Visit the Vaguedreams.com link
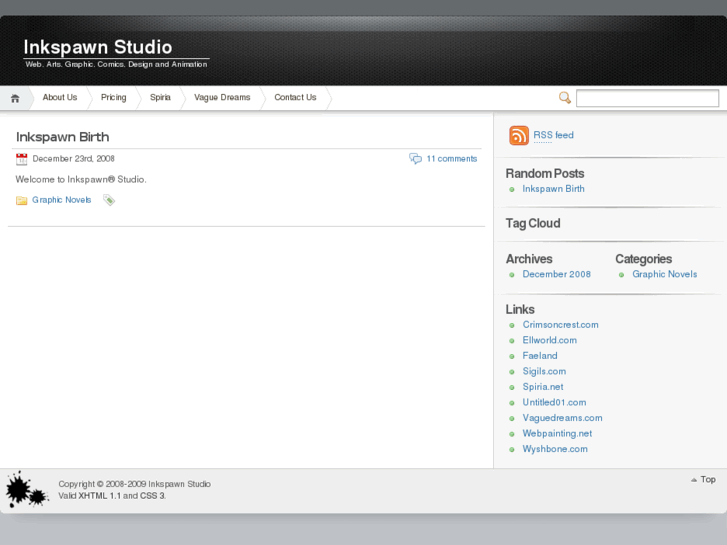Viewport: 727px width, 545px height. tap(562, 418)
